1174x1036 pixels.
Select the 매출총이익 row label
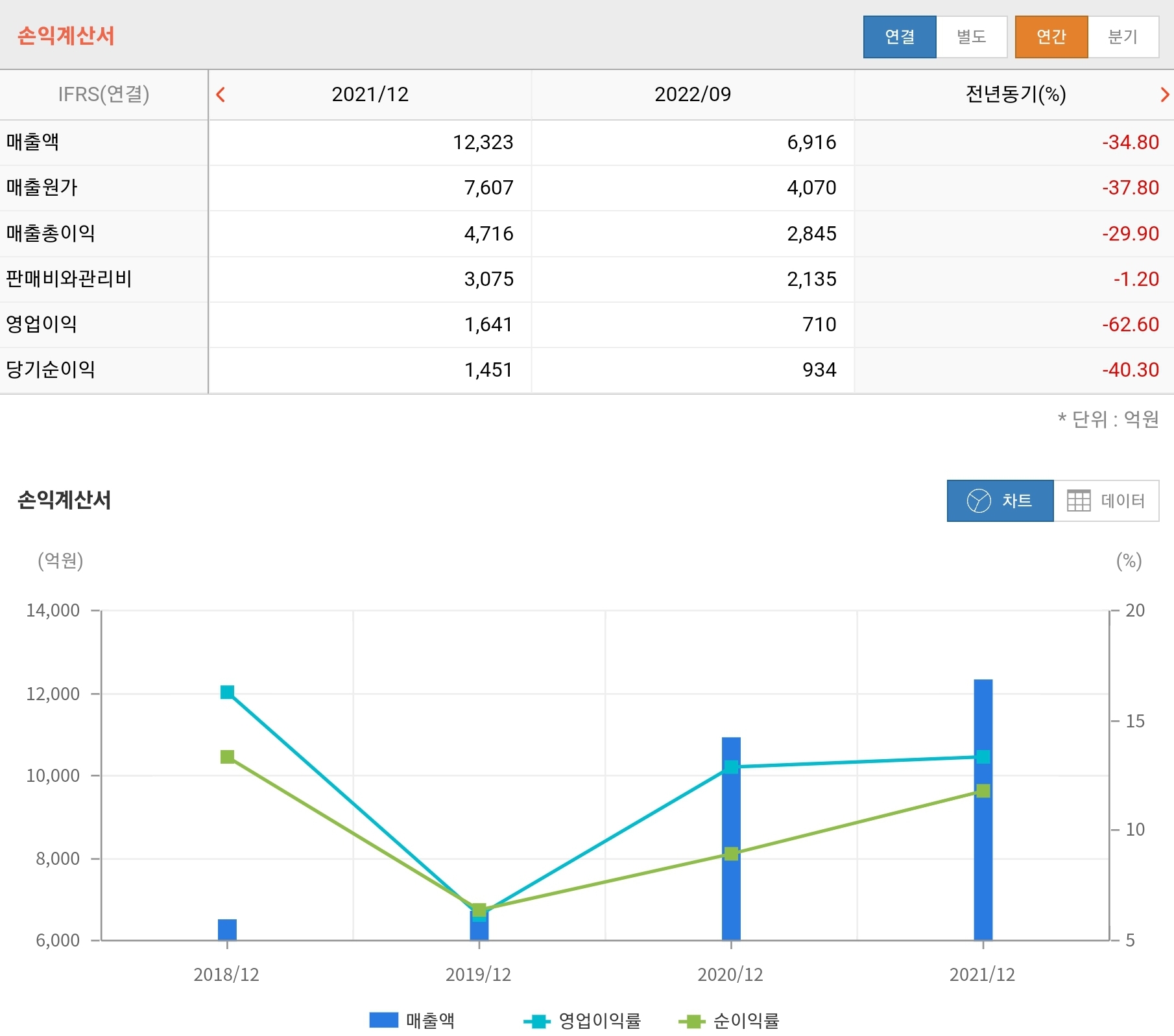[51, 233]
